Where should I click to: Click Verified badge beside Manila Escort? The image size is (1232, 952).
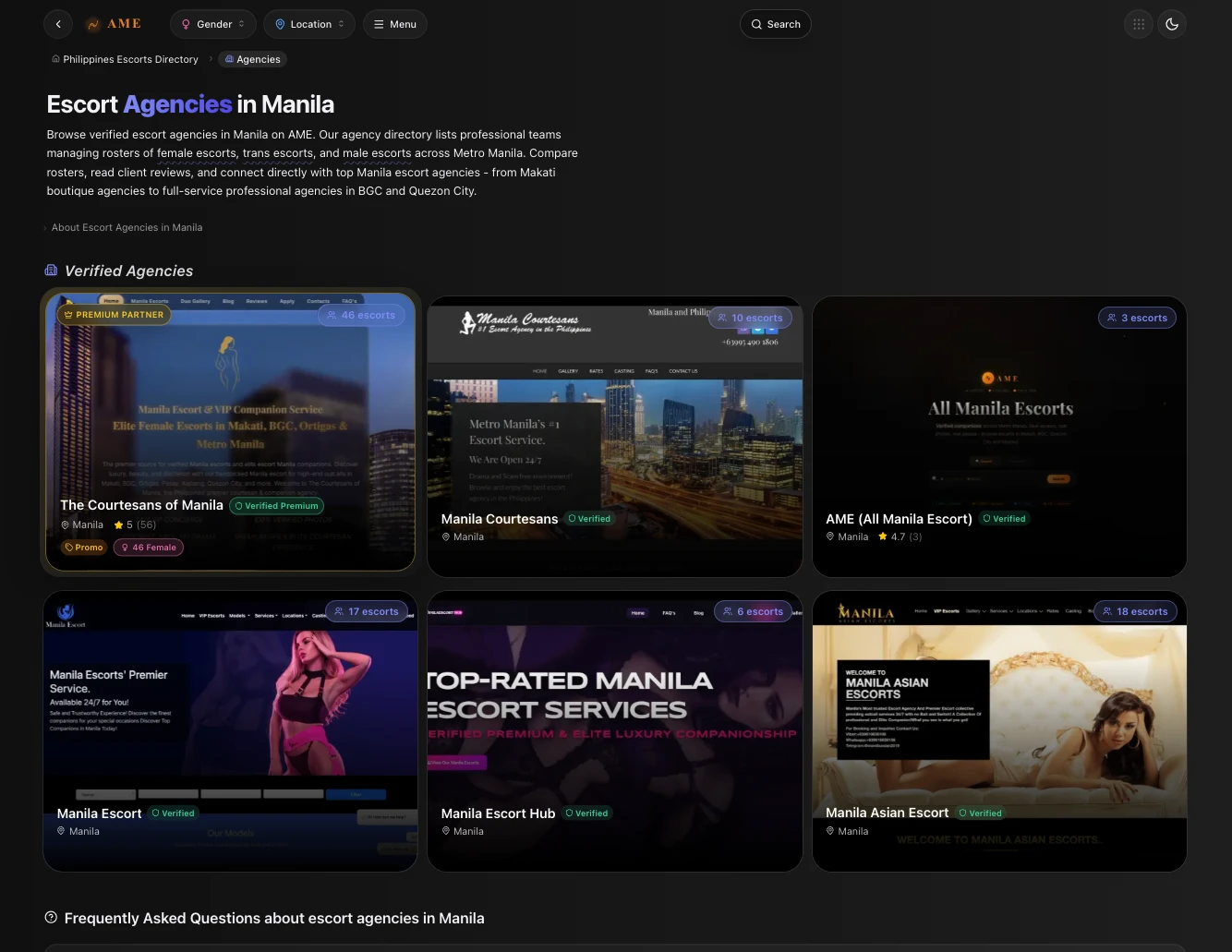173,813
